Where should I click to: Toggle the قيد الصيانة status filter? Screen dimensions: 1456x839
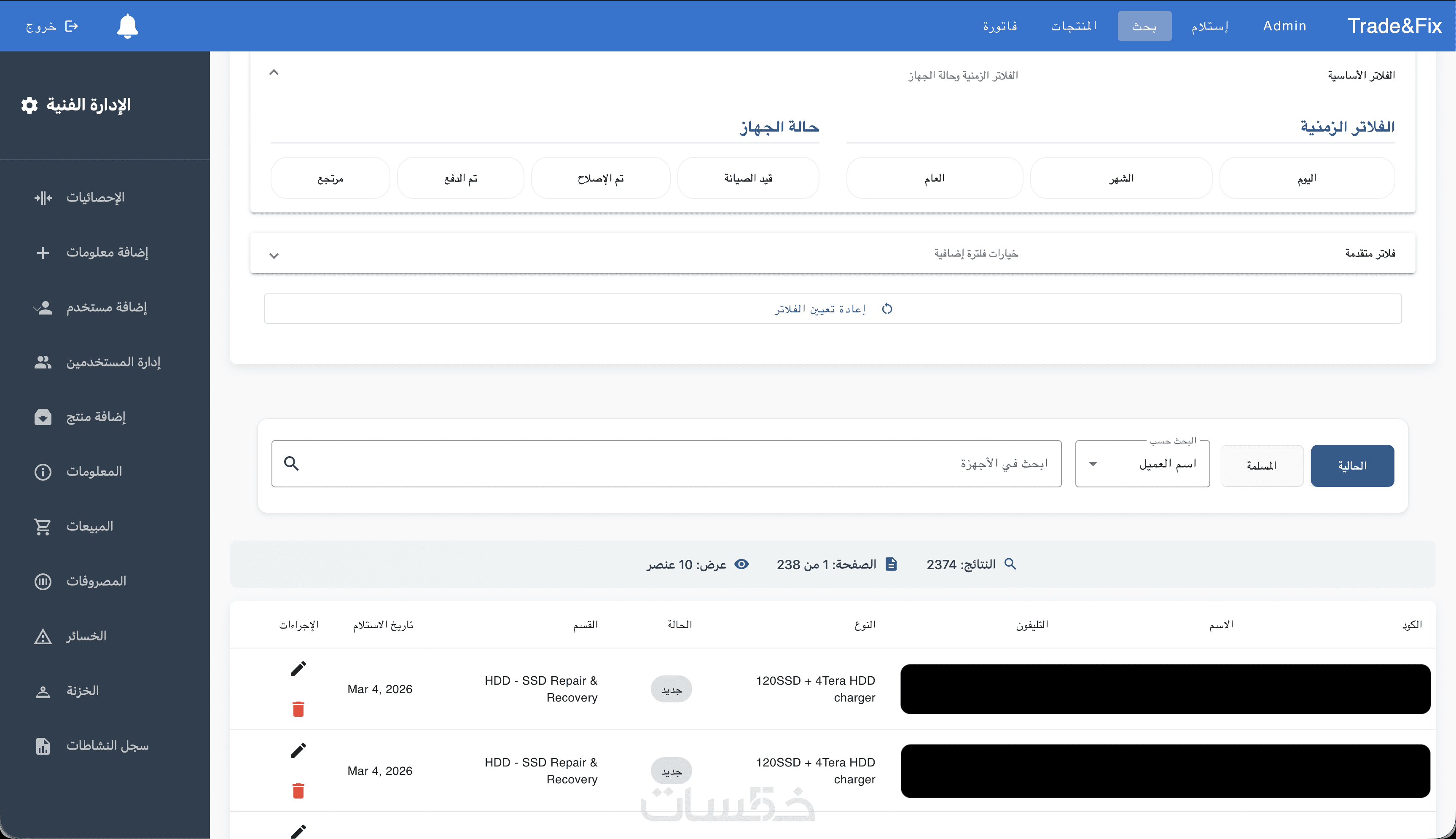(747, 178)
